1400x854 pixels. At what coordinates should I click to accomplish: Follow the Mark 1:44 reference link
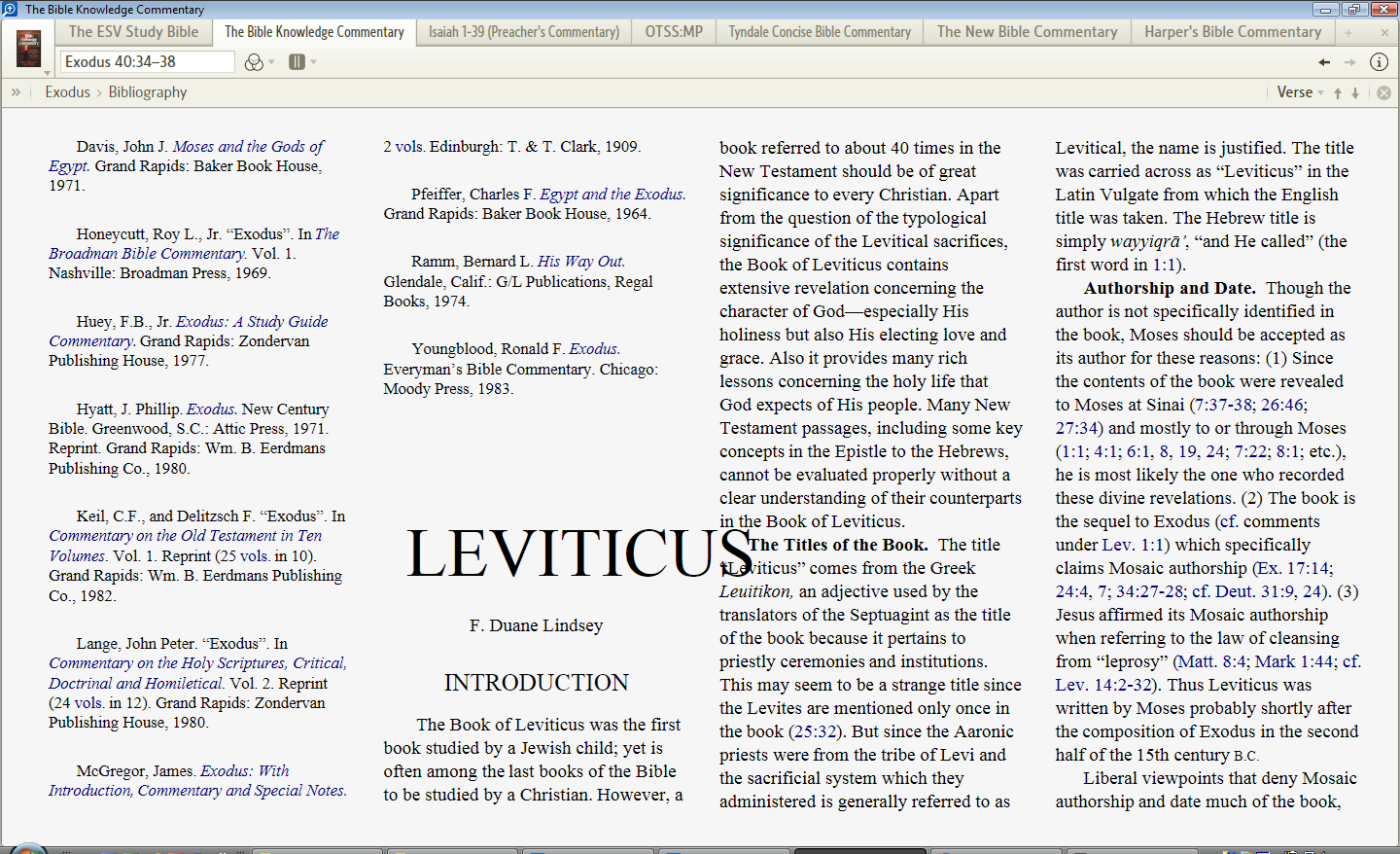click(x=1292, y=661)
